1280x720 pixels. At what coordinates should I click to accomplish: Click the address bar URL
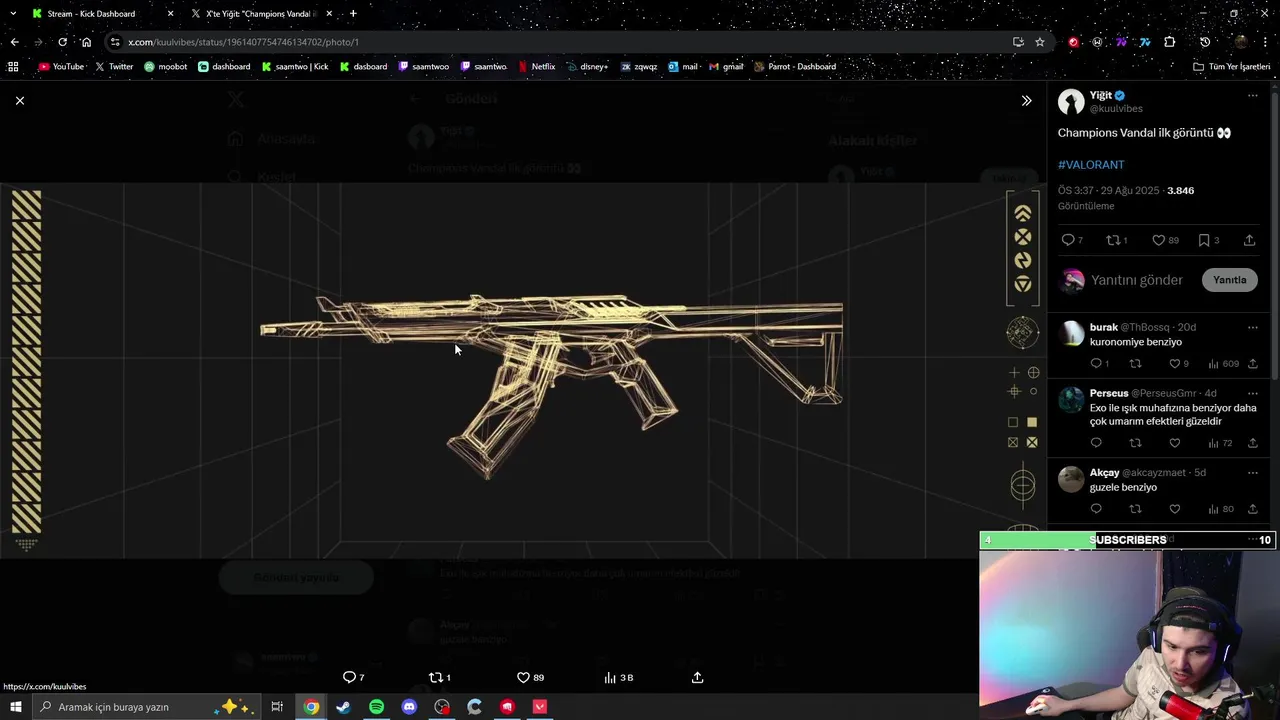point(243,42)
